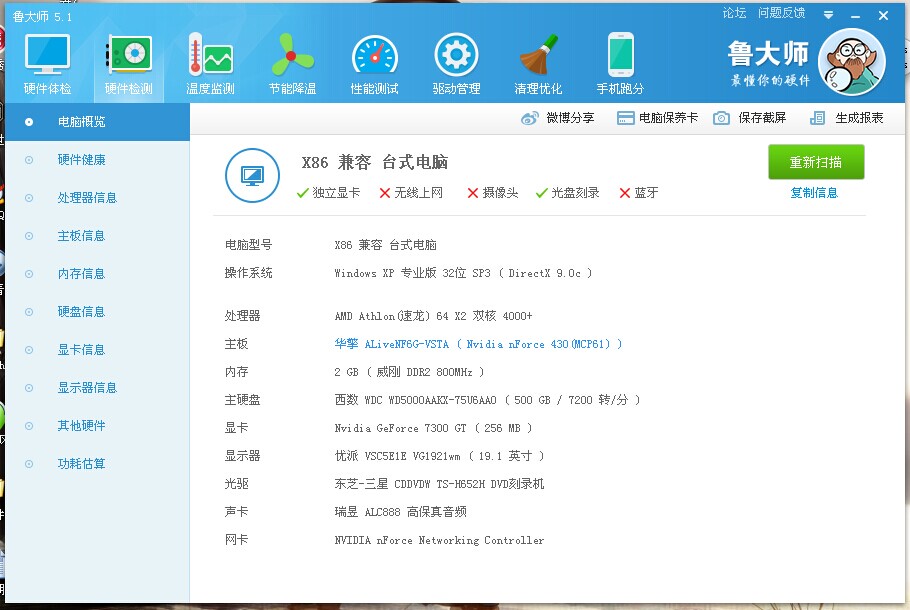Viewport: 910px width, 610px height.
Task: Click the 蓝牙 status item
Action: pos(638,193)
